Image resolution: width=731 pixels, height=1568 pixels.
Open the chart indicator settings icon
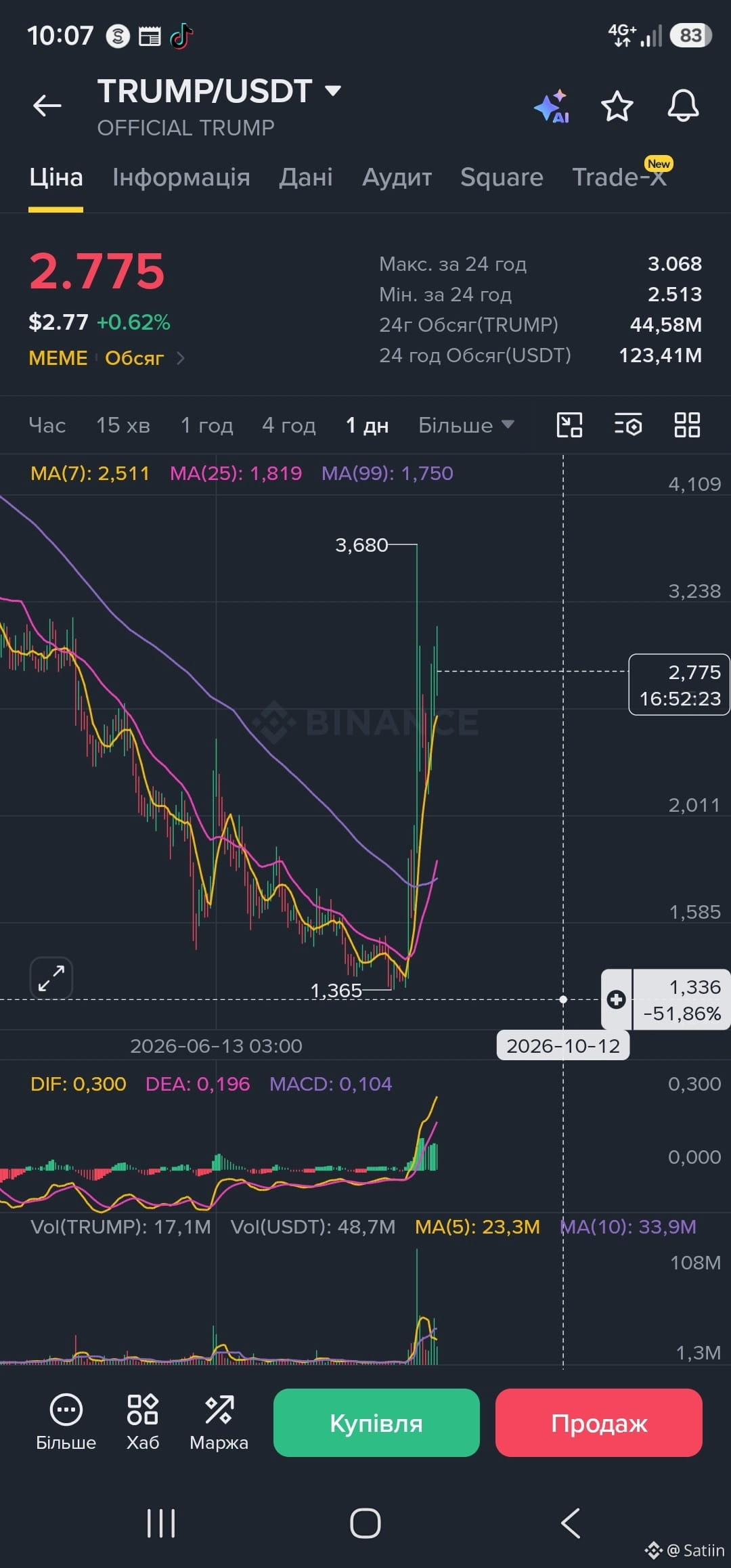click(x=628, y=425)
